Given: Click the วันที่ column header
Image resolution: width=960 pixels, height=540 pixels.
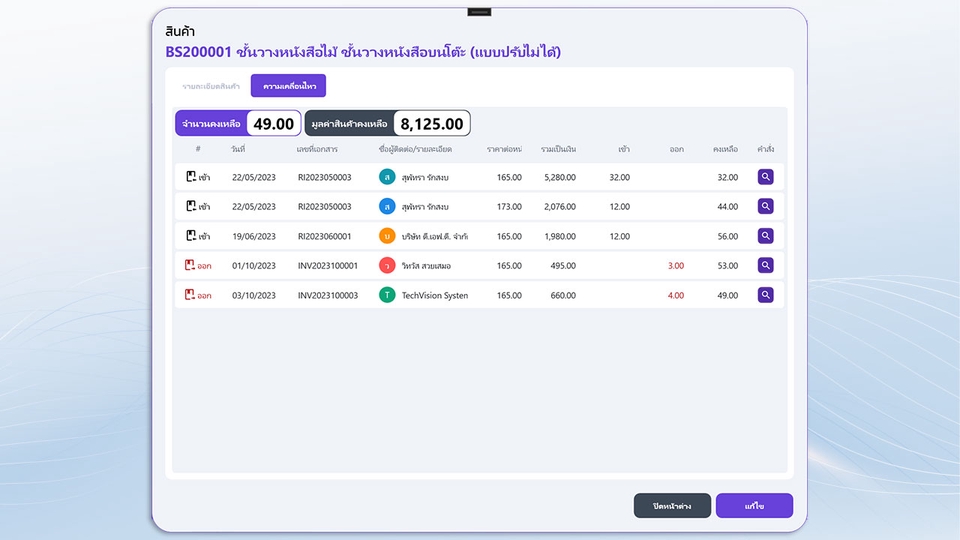Looking at the screenshot, I should pyautogui.click(x=238, y=149).
